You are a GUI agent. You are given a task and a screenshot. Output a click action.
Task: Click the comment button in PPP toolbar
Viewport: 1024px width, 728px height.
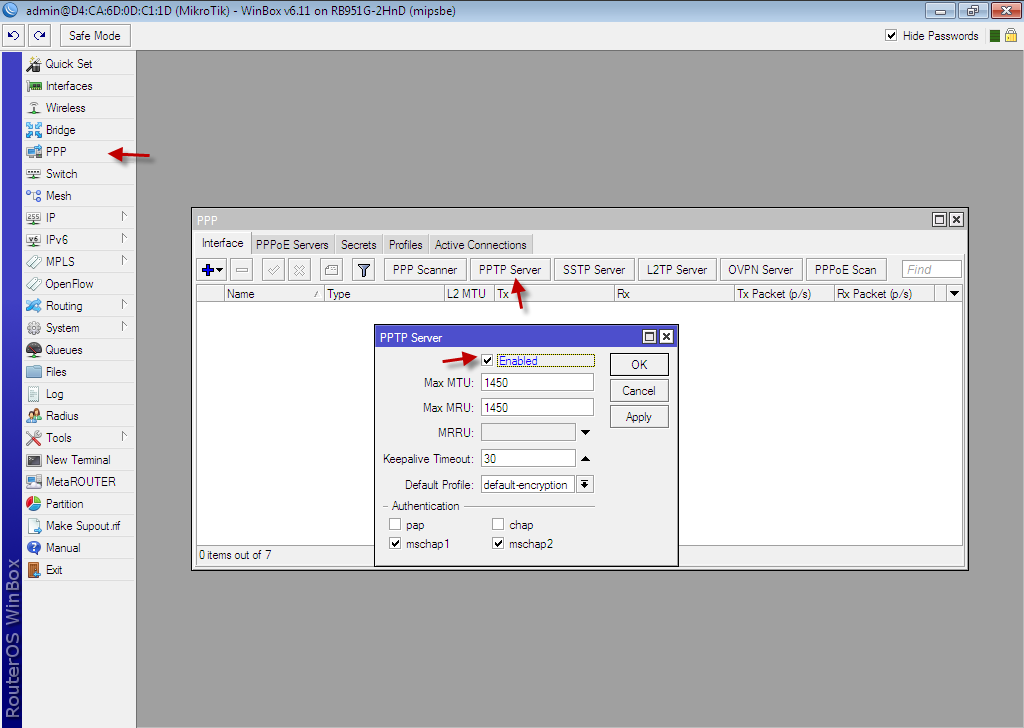(x=332, y=270)
